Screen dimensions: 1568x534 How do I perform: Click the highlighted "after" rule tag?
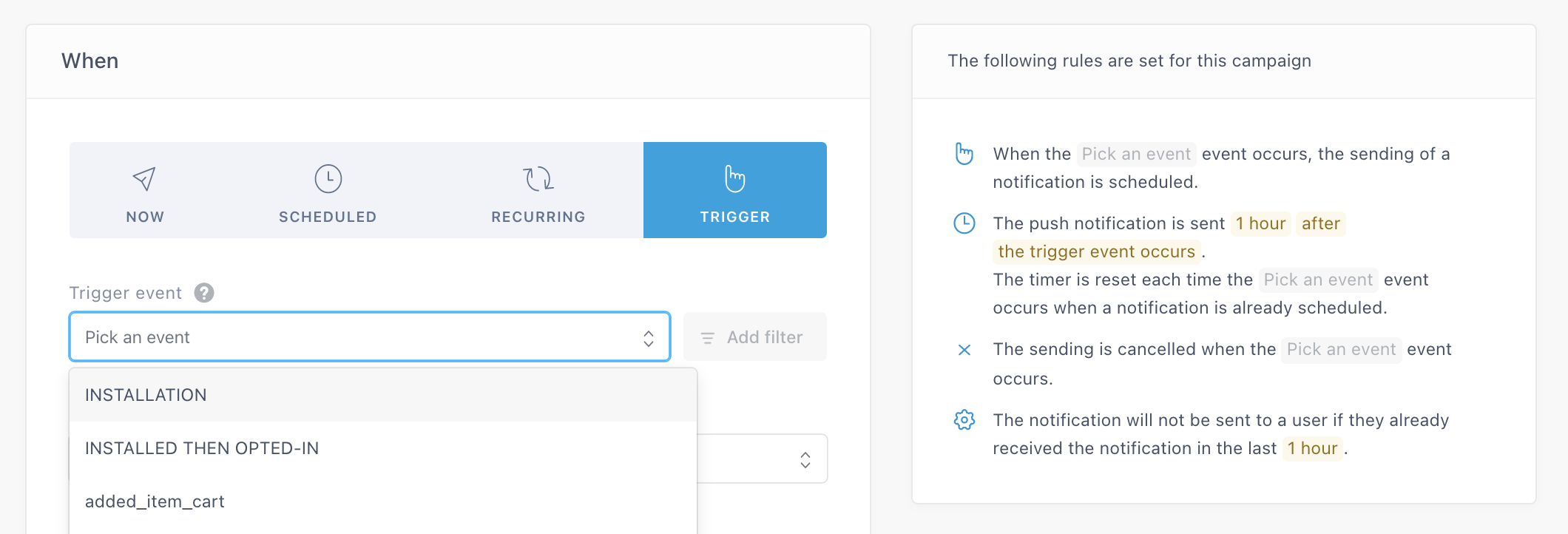pyautogui.click(x=1320, y=223)
